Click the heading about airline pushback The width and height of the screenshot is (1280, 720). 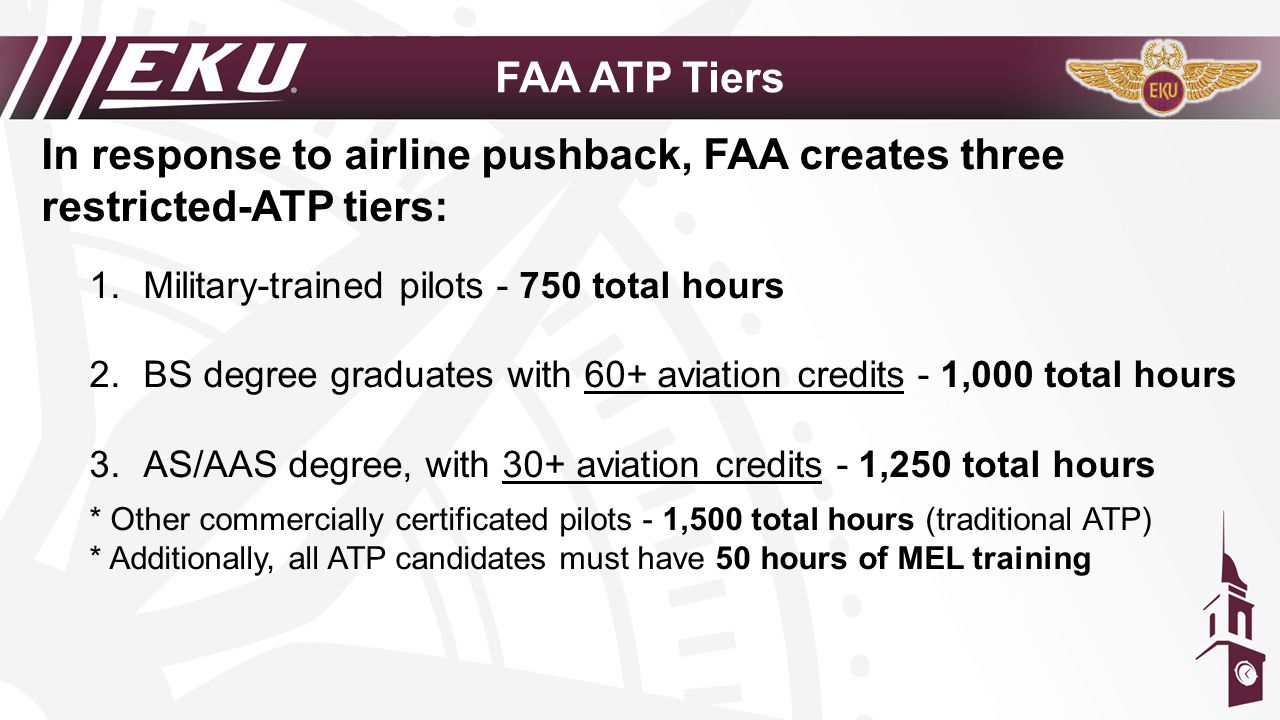552,157
